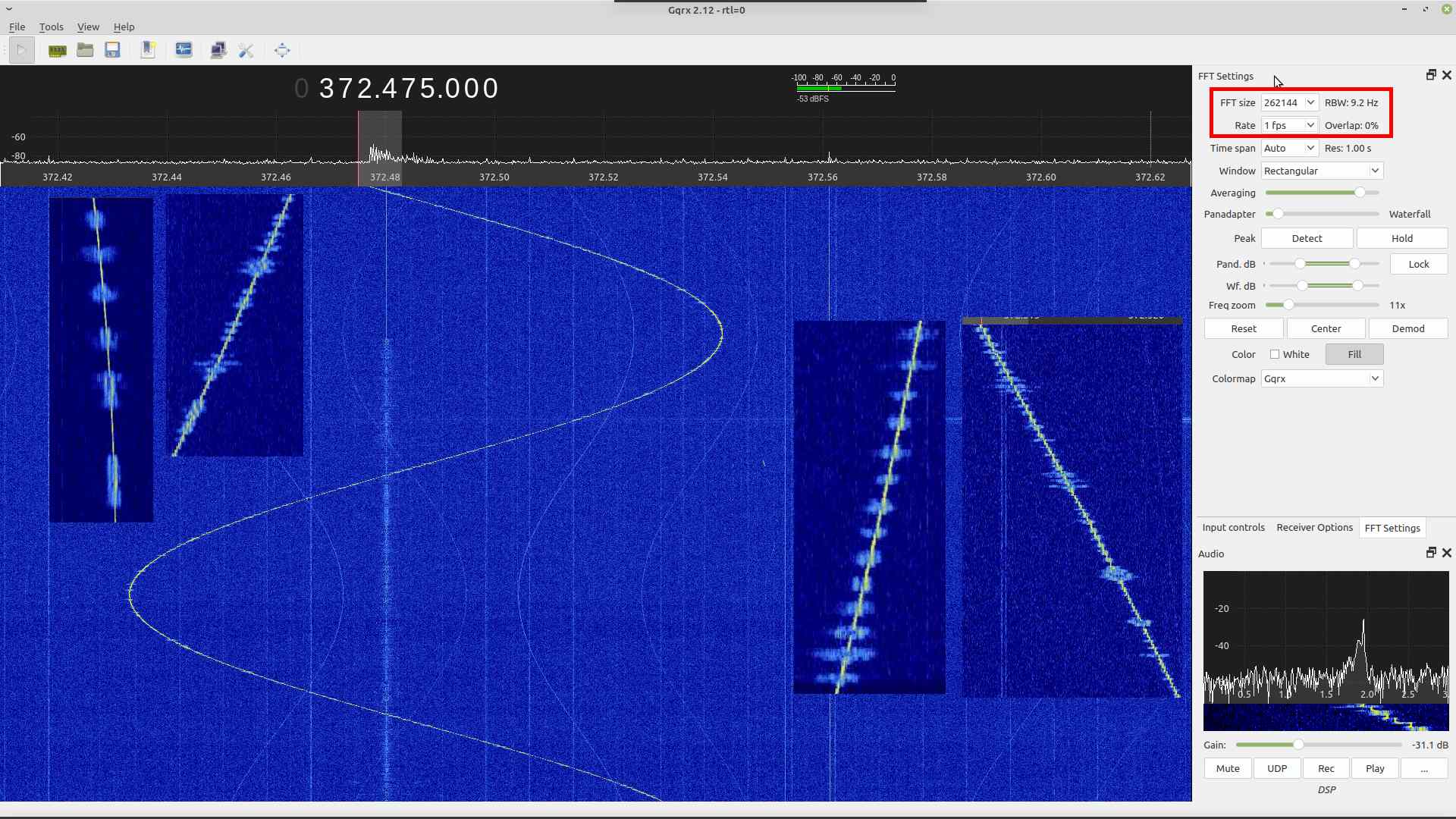This screenshot has height=819, width=1456.
Task: Enable the White color checkbox
Action: 1275,354
